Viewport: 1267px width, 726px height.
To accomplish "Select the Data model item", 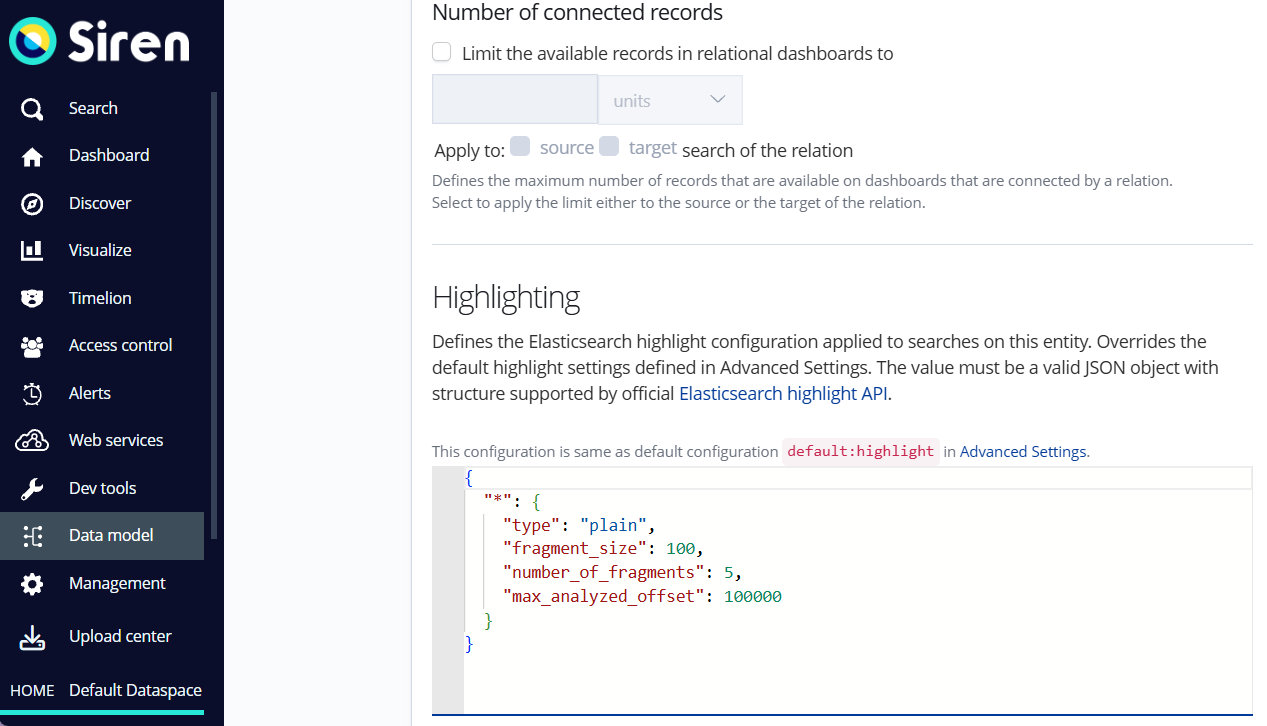I will (102, 535).
